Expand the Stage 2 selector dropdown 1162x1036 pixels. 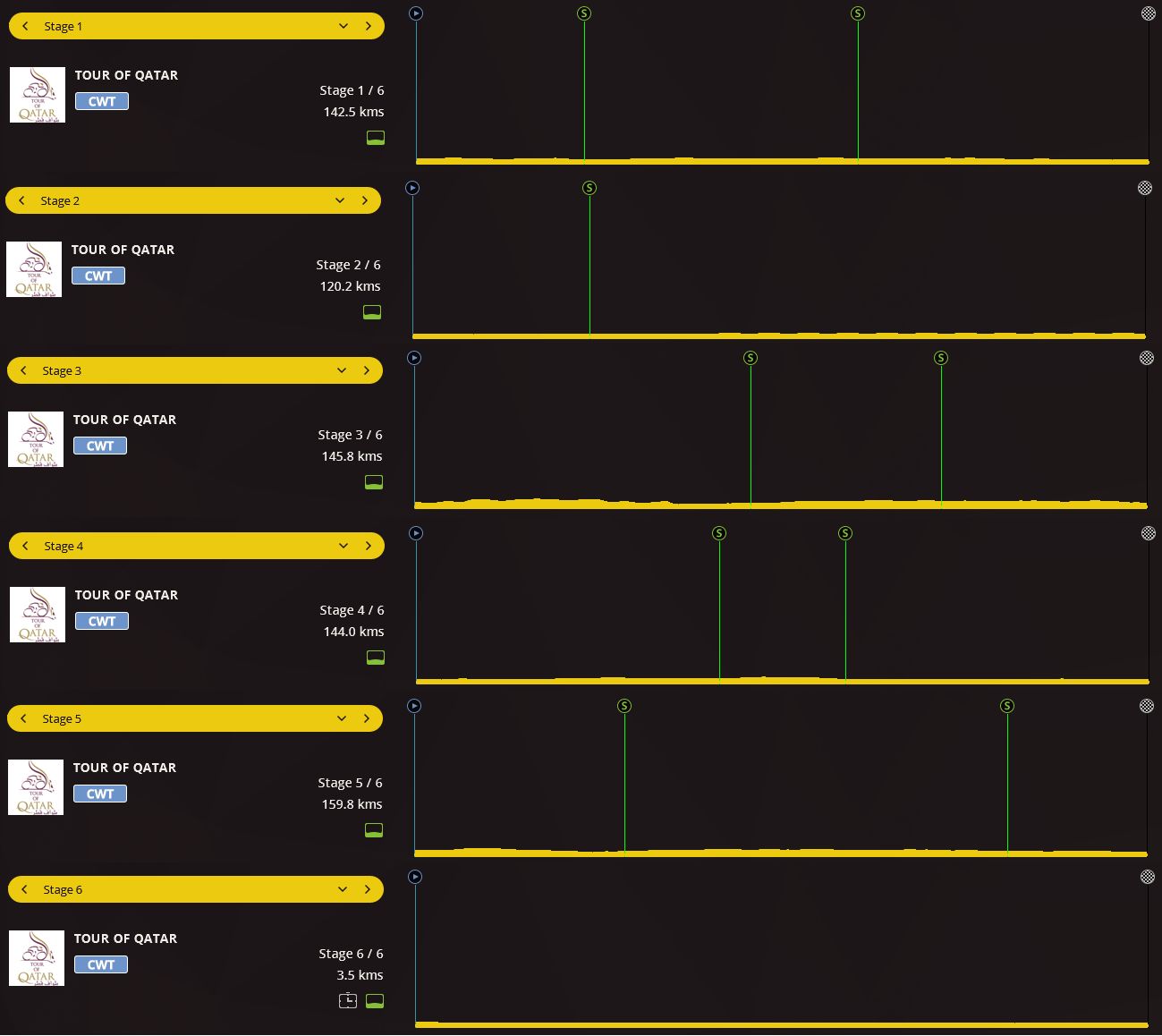tap(340, 200)
